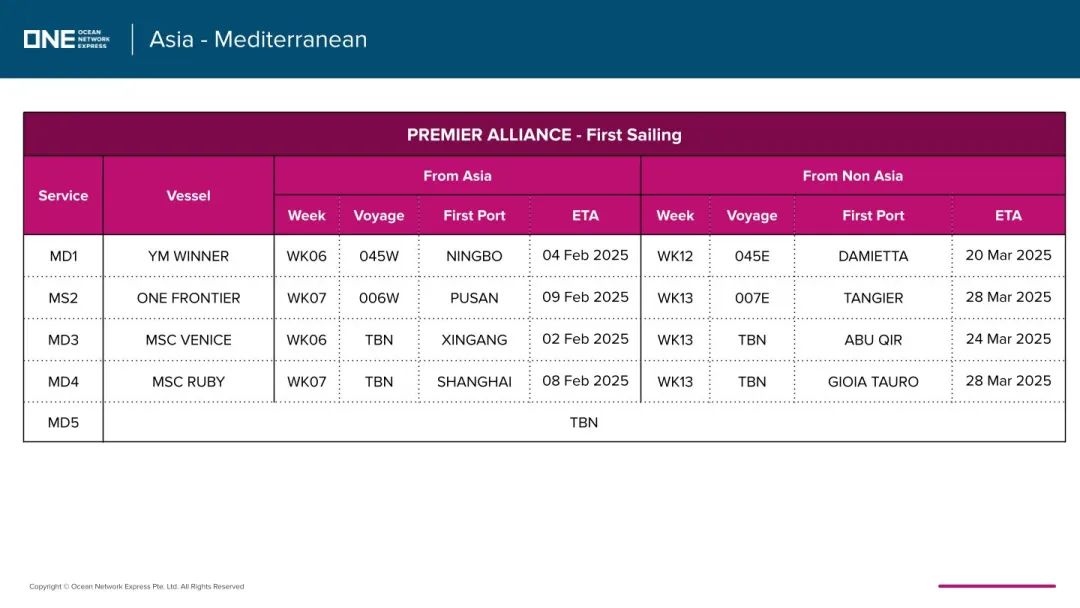
Task: Click the Vessel column header
Action: click(188, 196)
